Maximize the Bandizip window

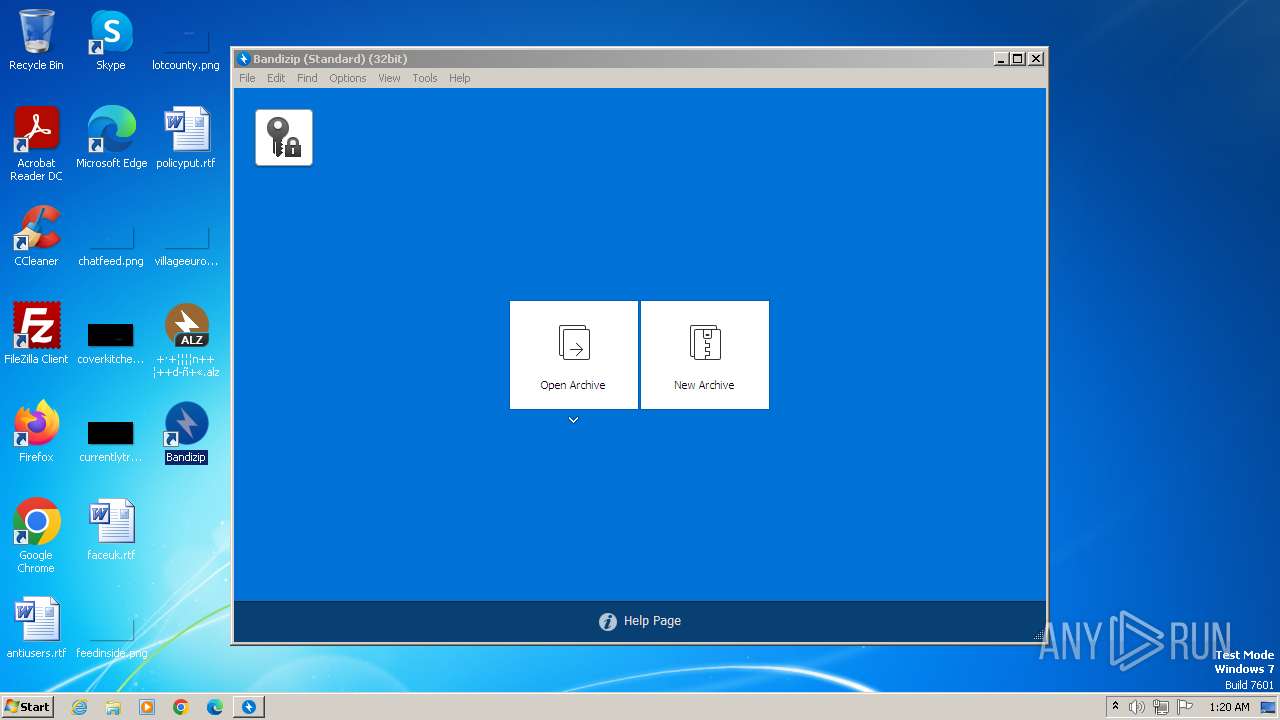(1018, 59)
